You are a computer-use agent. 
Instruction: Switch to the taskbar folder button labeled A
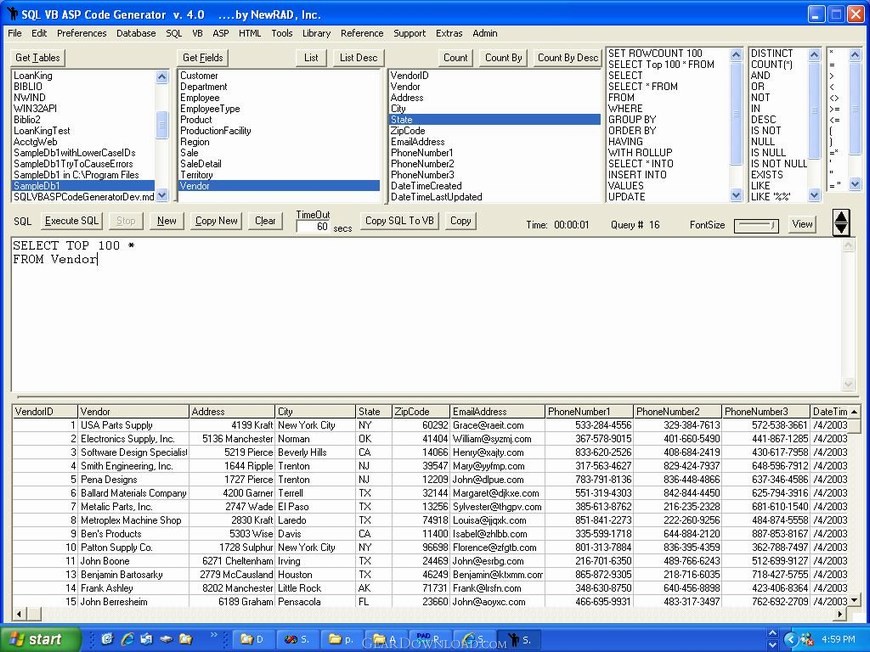[x=386, y=639]
